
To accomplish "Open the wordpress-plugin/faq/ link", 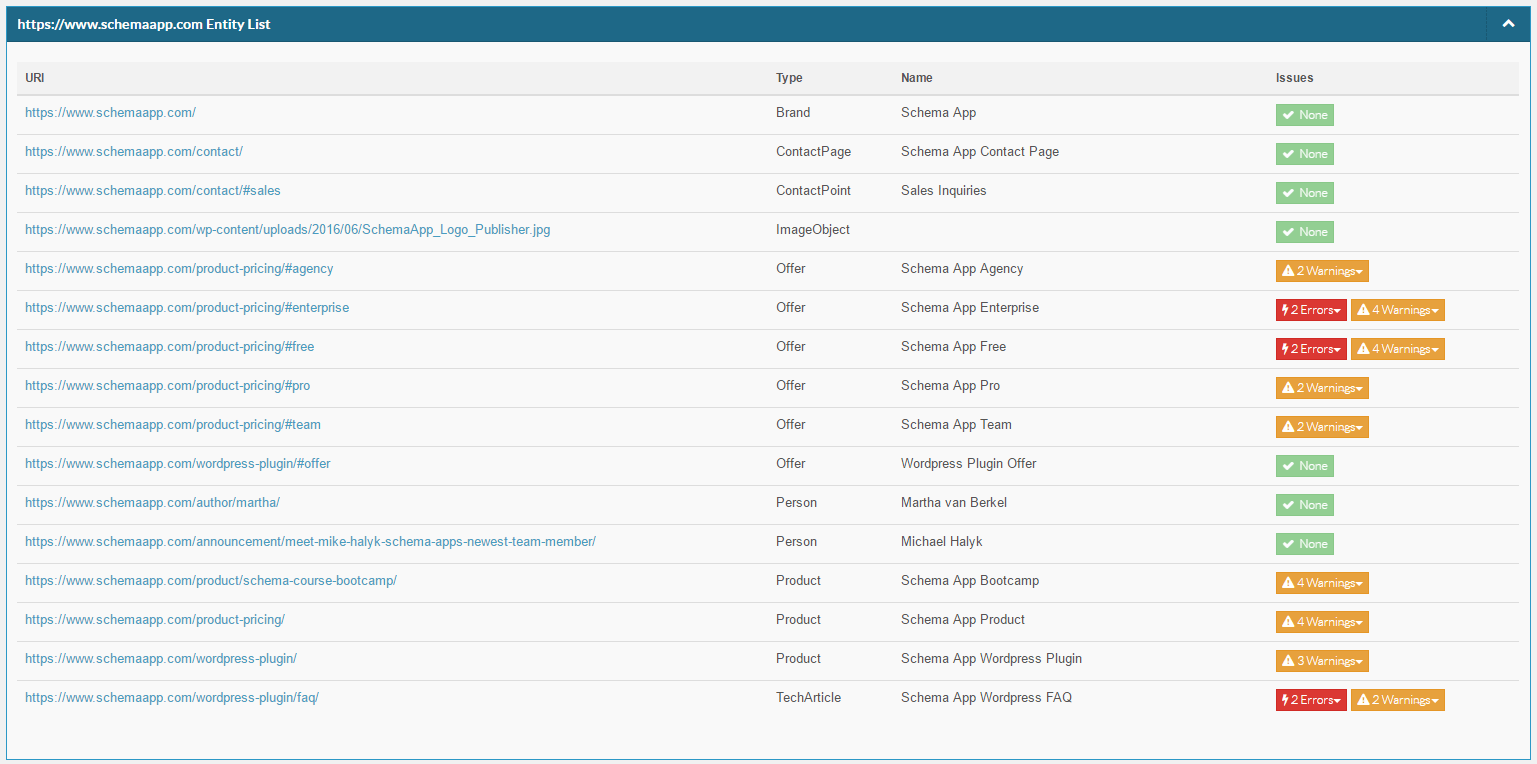I will 171,698.
